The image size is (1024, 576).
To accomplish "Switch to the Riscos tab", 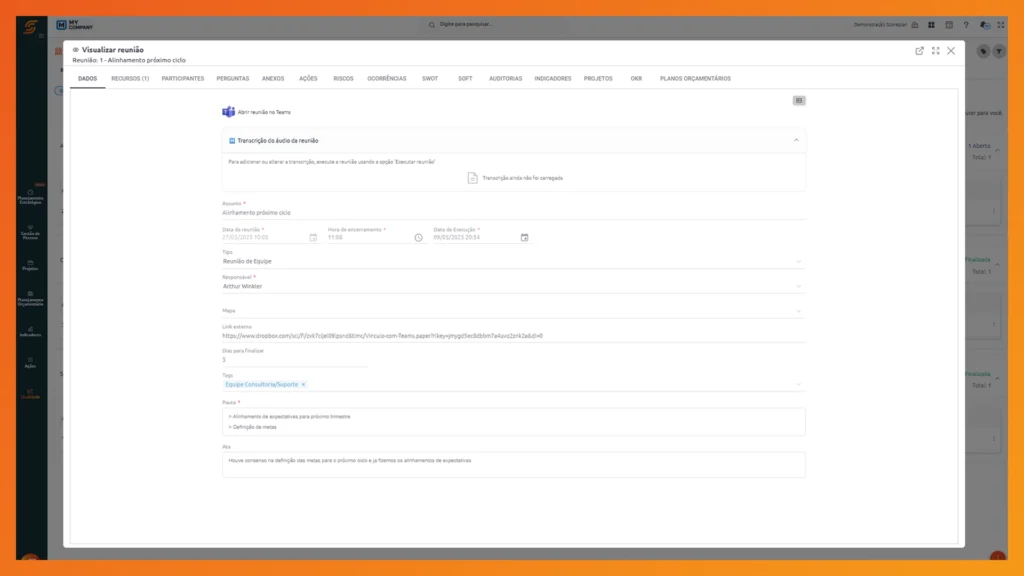I will point(344,78).
